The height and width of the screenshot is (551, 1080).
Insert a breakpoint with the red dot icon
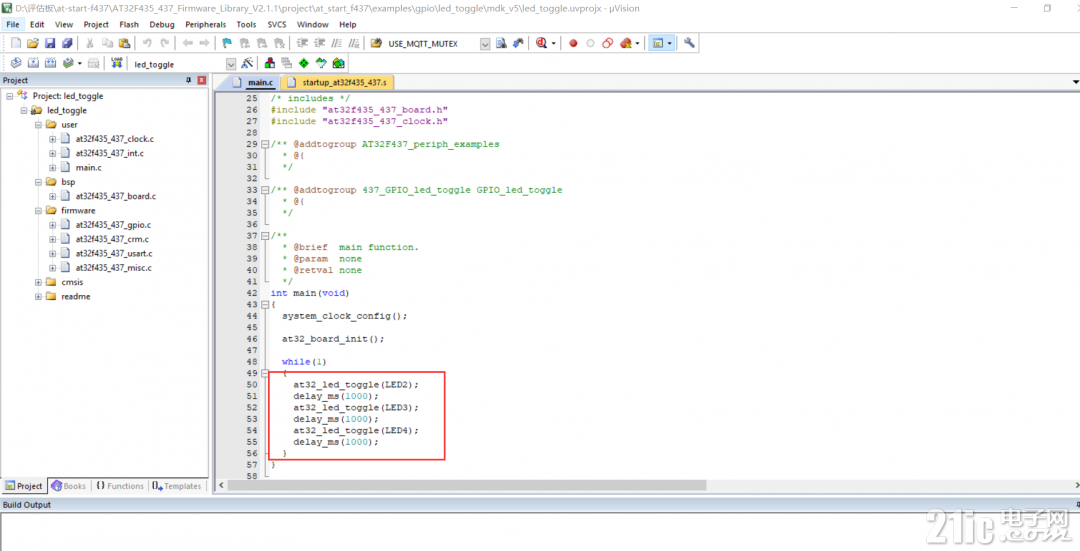point(573,43)
